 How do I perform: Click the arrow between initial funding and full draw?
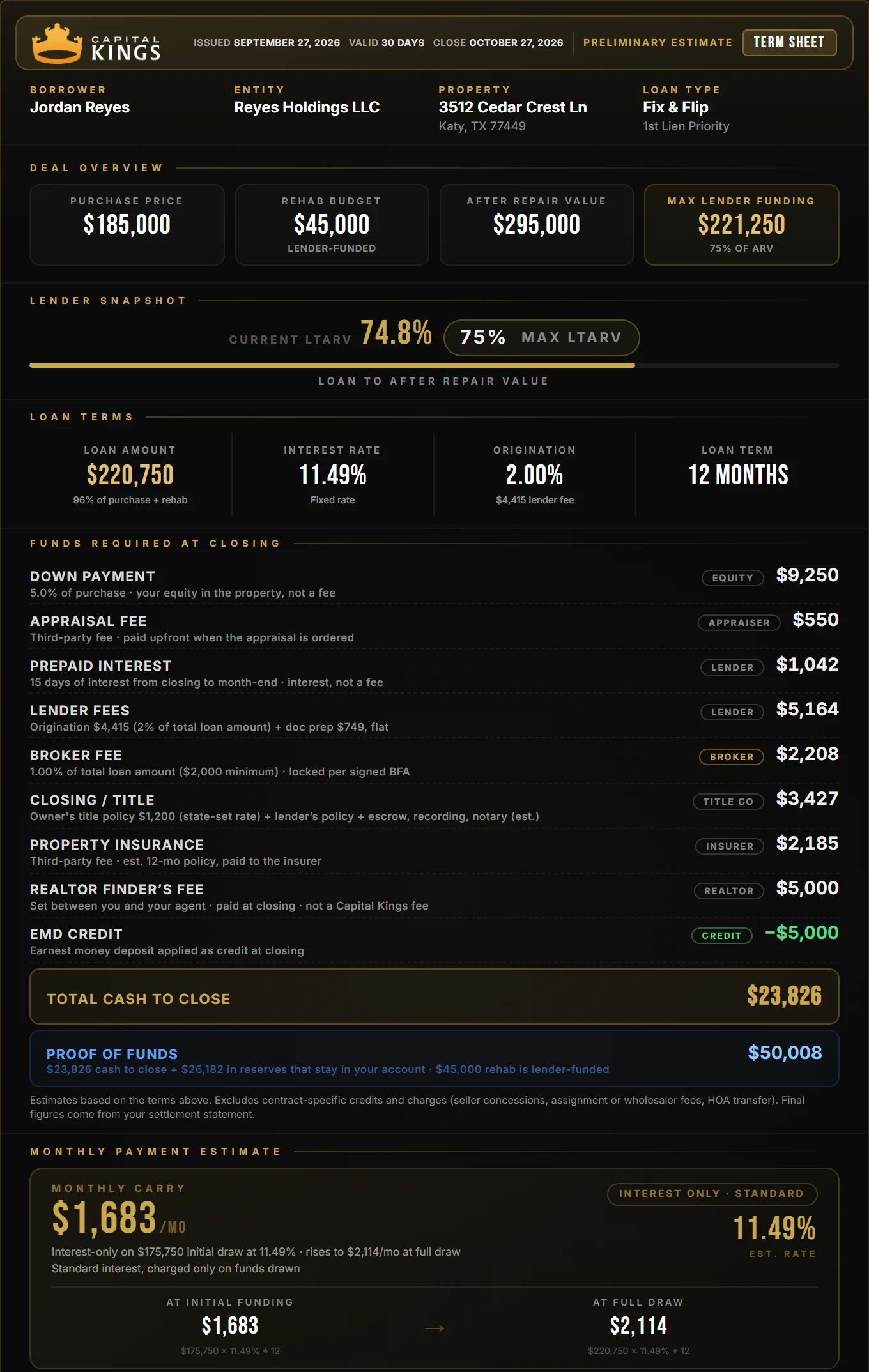(x=434, y=1329)
